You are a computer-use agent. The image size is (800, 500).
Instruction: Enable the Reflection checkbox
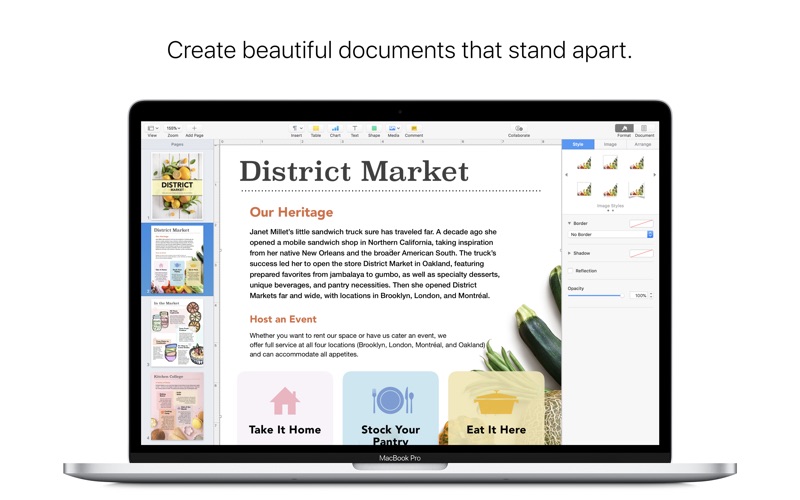coord(570,271)
